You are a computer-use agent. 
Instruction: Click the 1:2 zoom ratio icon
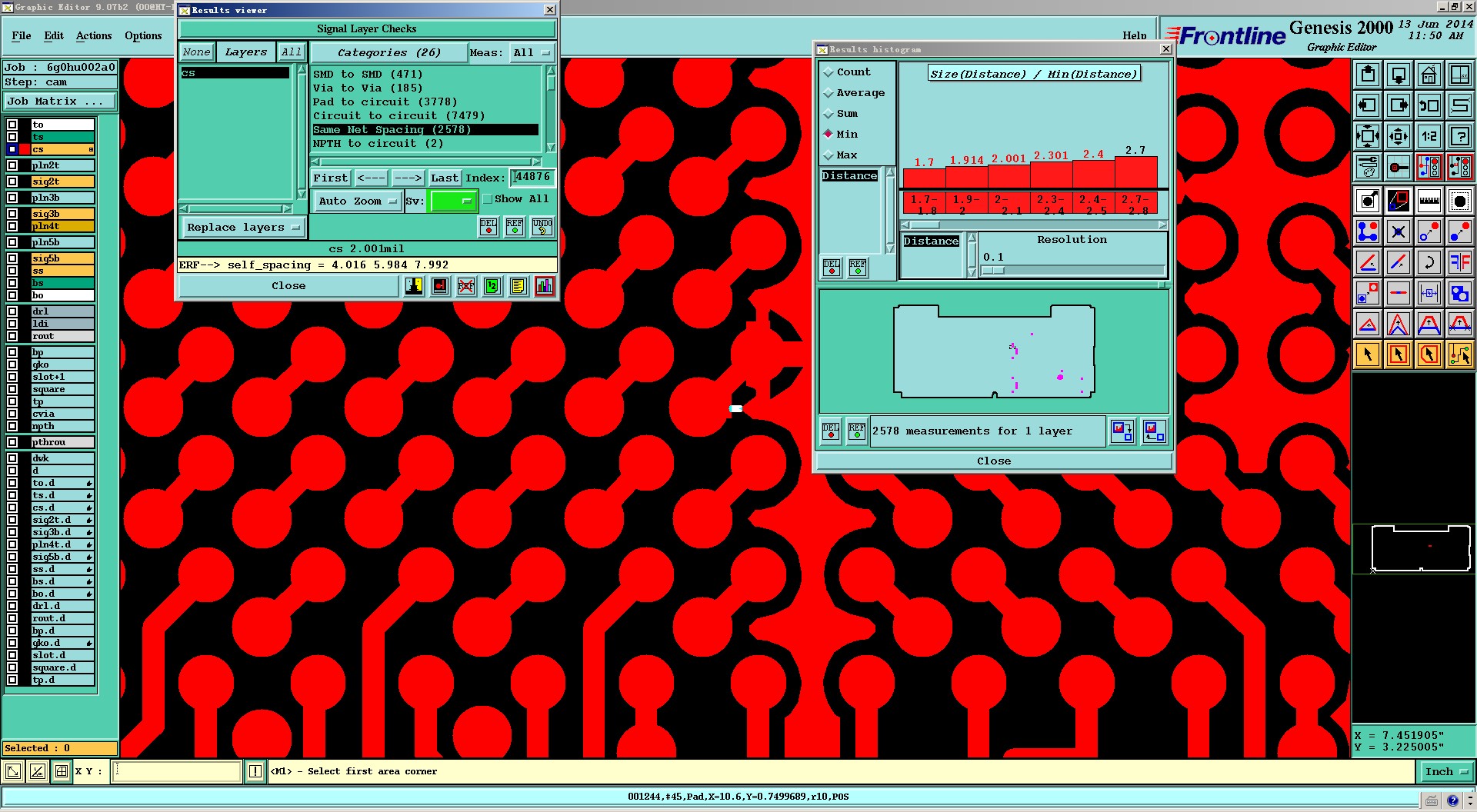coord(1429,136)
